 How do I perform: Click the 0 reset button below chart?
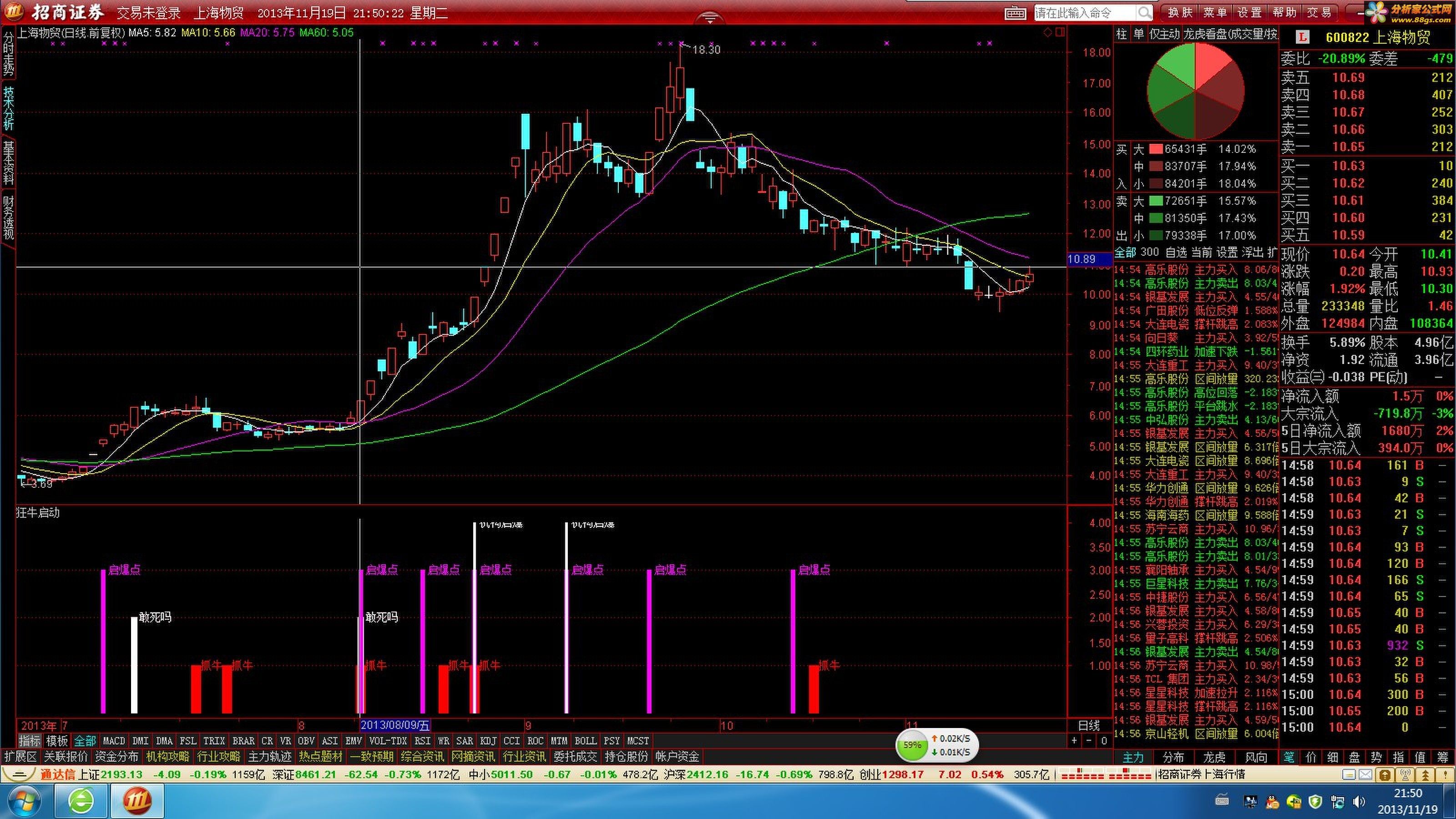(1104, 740)
